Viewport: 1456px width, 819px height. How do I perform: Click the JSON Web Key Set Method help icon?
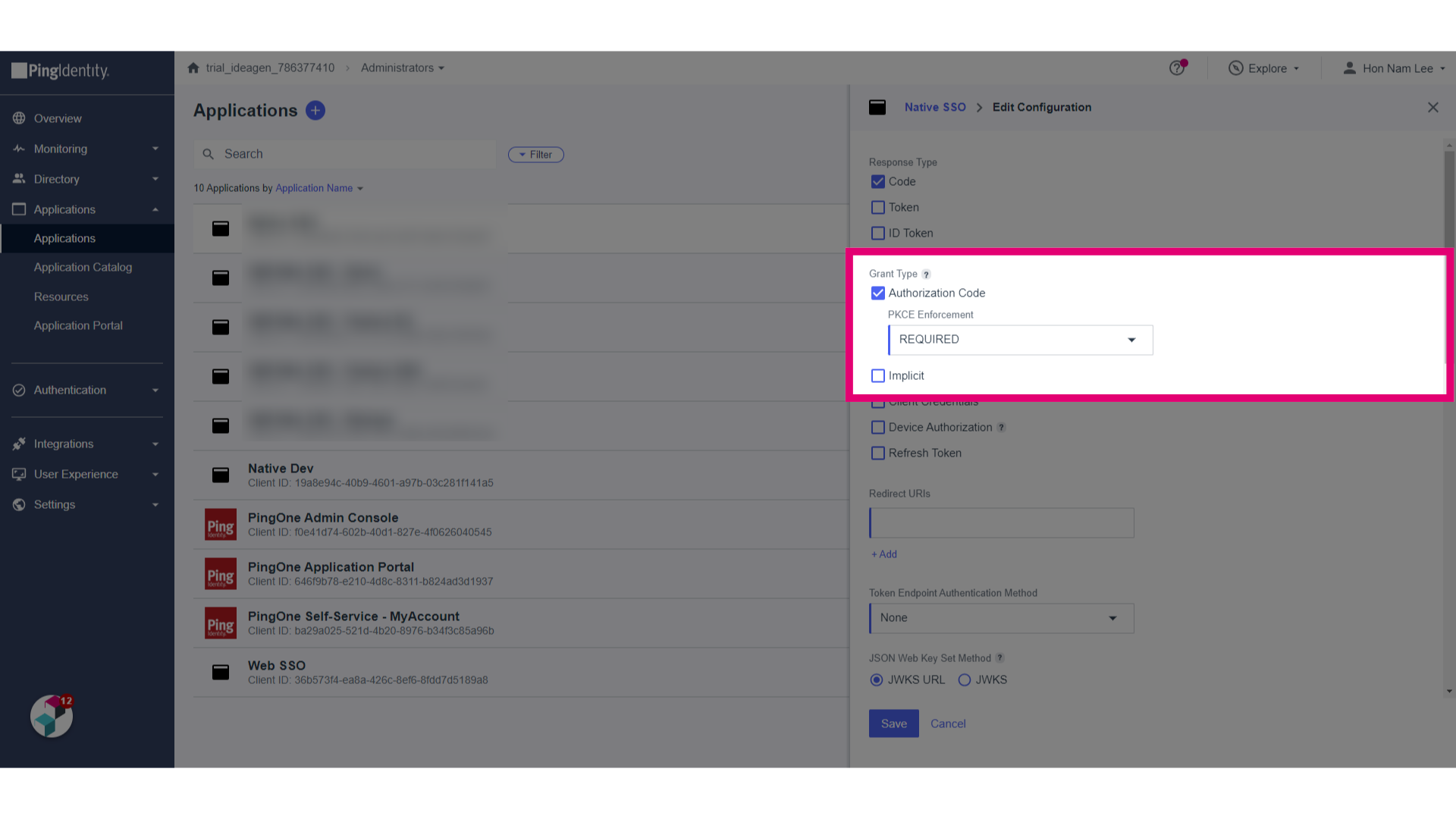point(999,658)
